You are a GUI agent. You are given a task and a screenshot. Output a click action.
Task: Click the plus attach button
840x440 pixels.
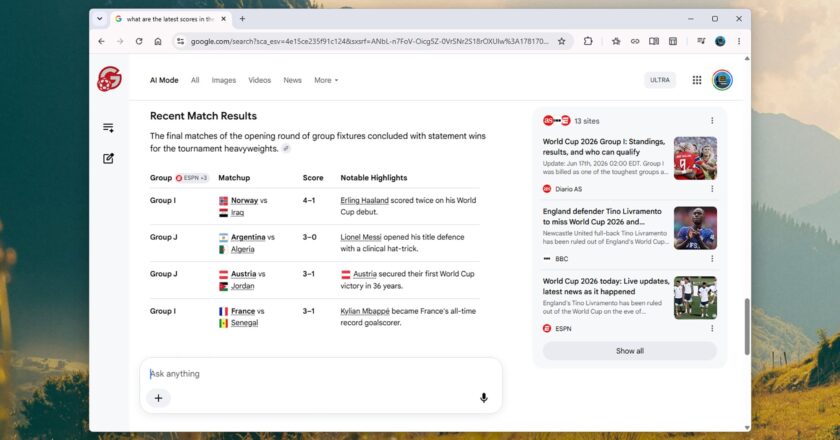pyautogui.click(x=158, y=398)
